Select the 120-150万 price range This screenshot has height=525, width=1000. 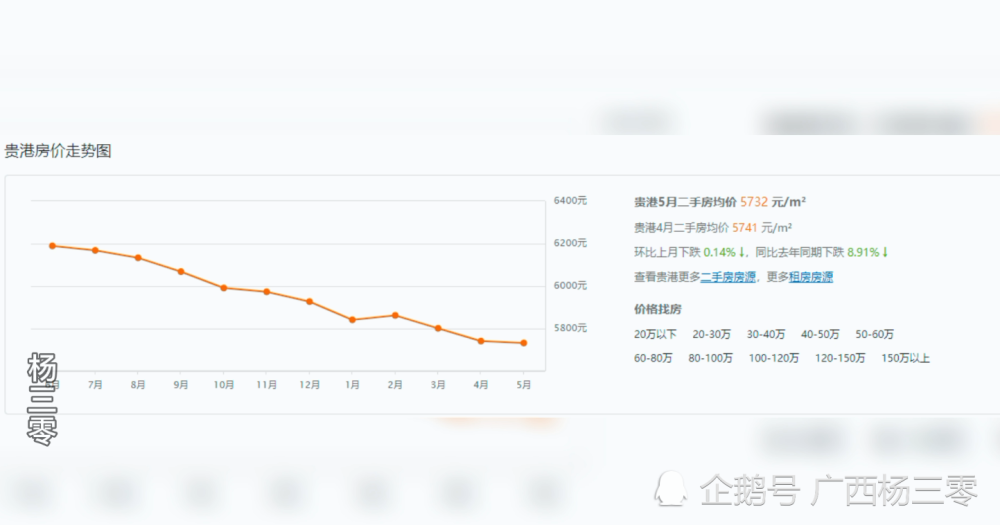[x=840, y=358]
